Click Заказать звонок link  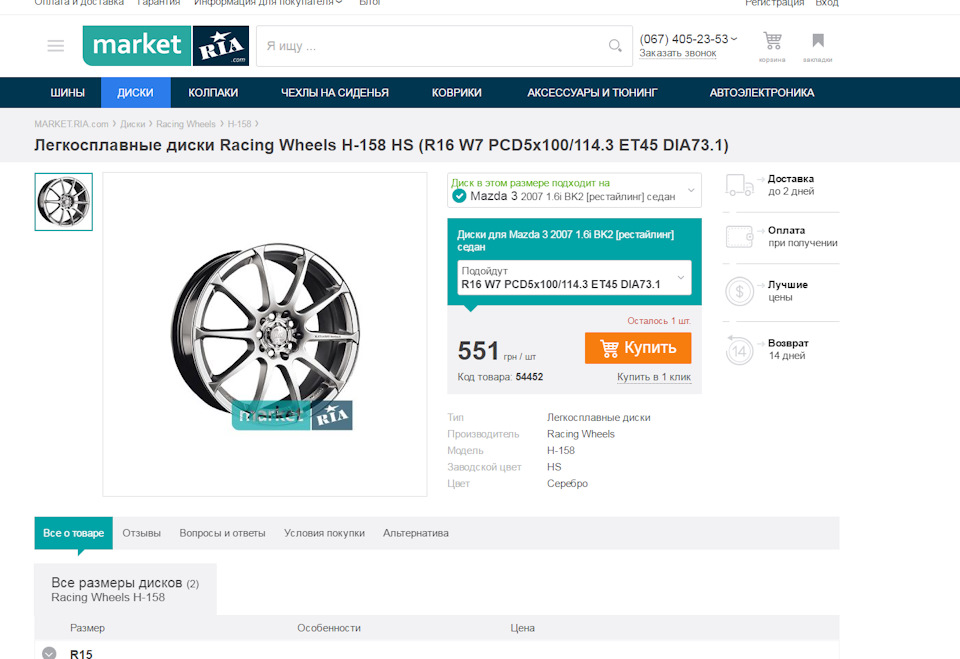point(678,53)
